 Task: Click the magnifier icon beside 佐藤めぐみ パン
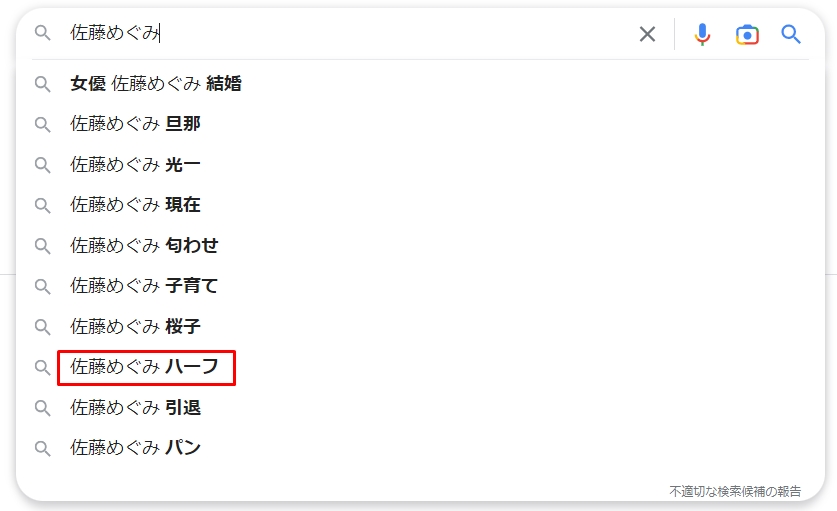coord(43,449)
